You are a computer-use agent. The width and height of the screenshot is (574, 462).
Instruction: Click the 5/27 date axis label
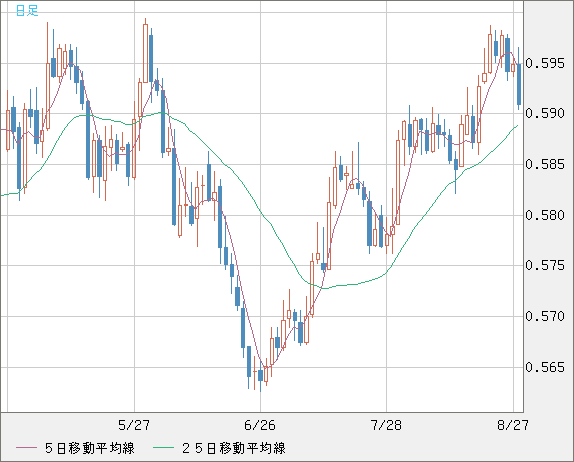tap(134, 425)
